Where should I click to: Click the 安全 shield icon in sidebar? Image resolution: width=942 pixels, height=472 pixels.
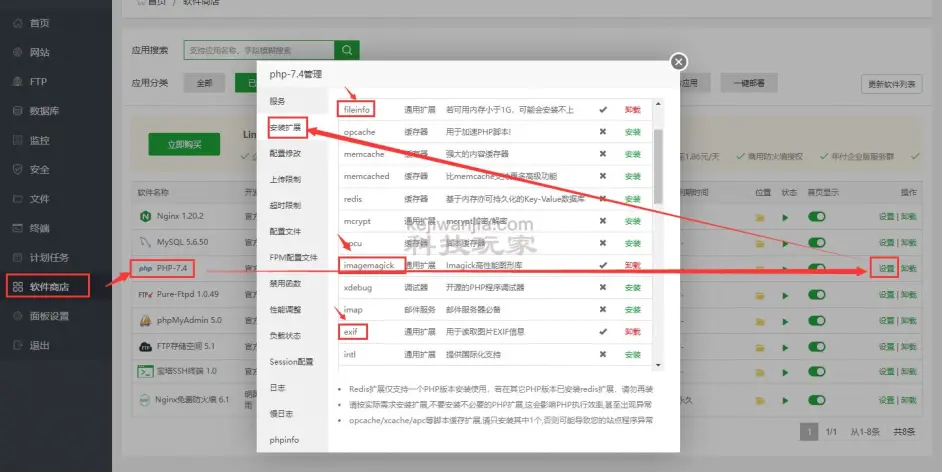(x=17, y=169)
